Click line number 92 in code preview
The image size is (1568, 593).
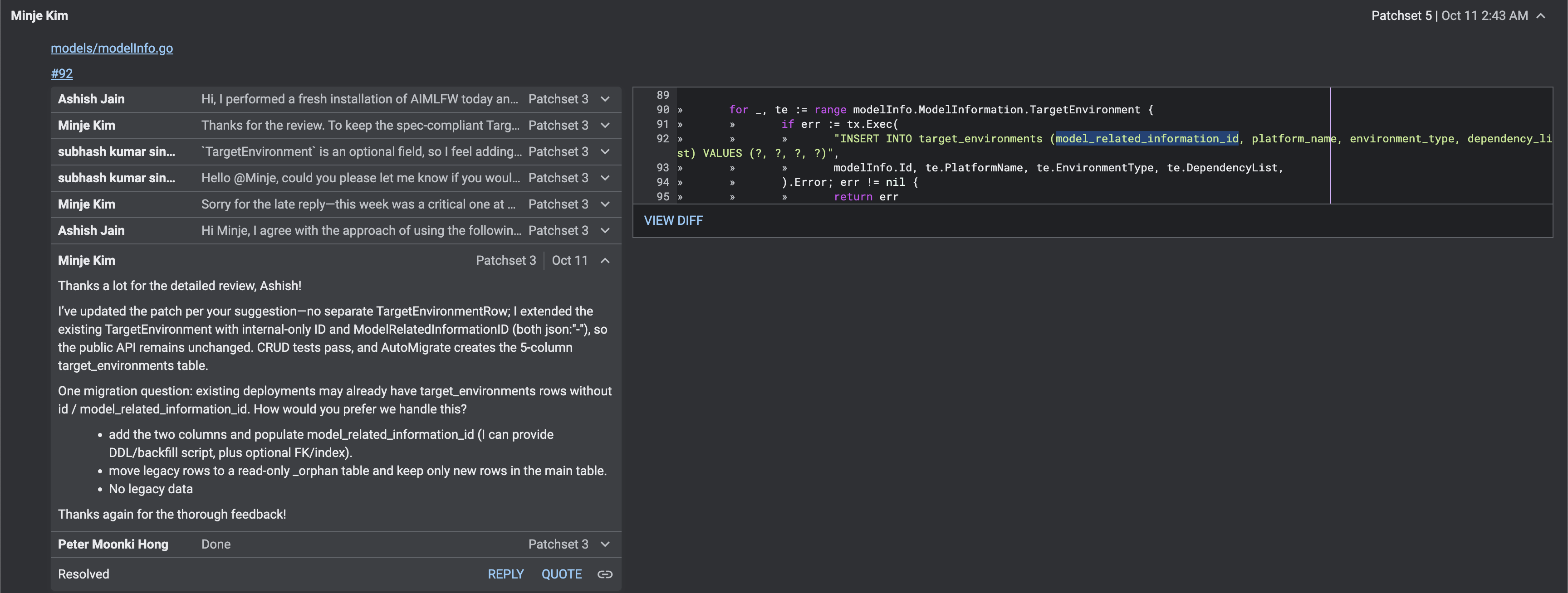662,139
